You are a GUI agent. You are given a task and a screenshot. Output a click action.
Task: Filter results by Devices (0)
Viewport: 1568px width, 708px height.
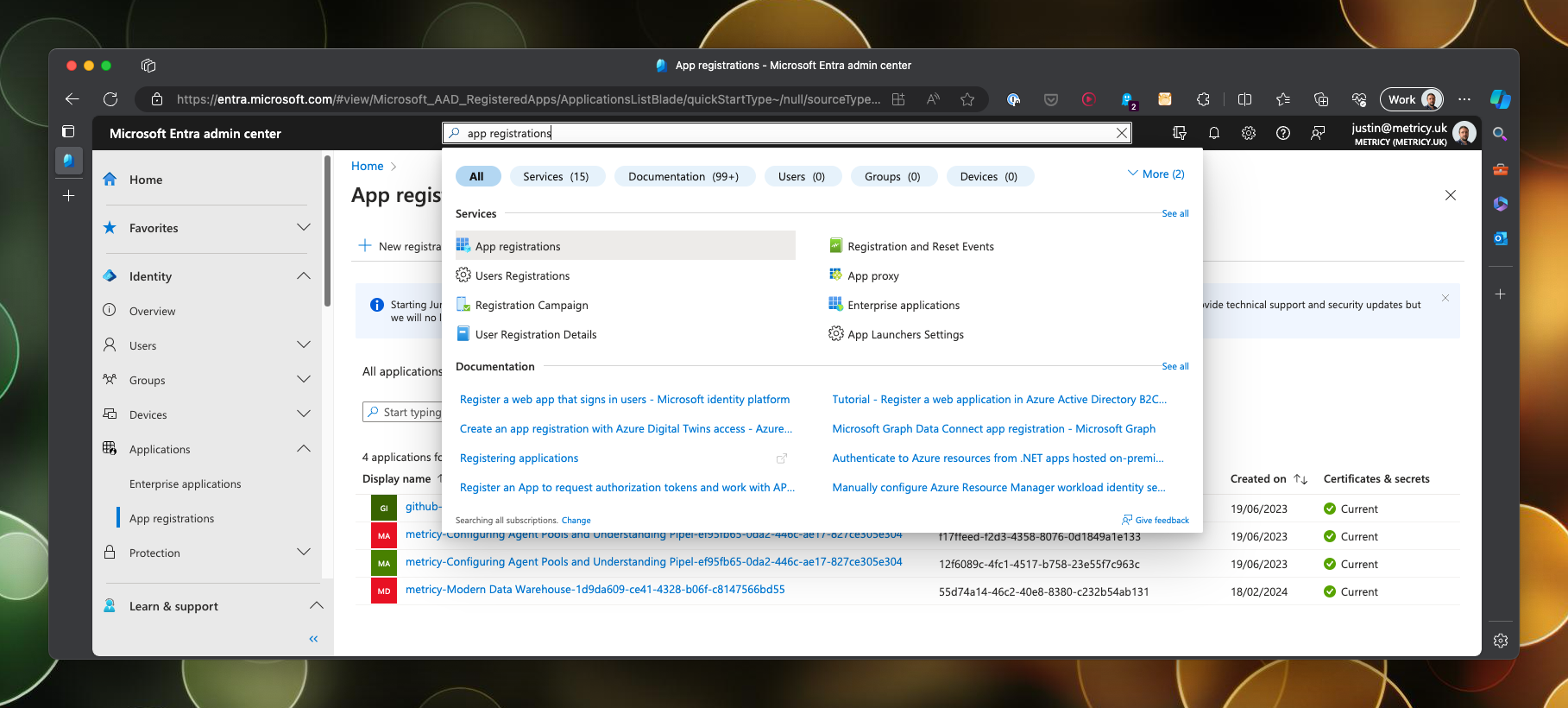tap(989, 176)
